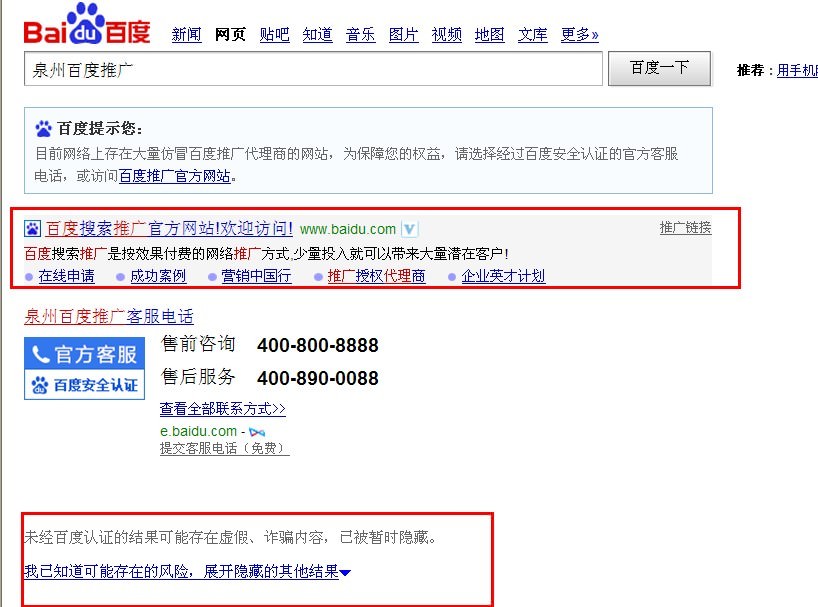818x607 pixels.
Task: Focus the search box containing 泉州百度推广
Action: [x=313, y=69]
